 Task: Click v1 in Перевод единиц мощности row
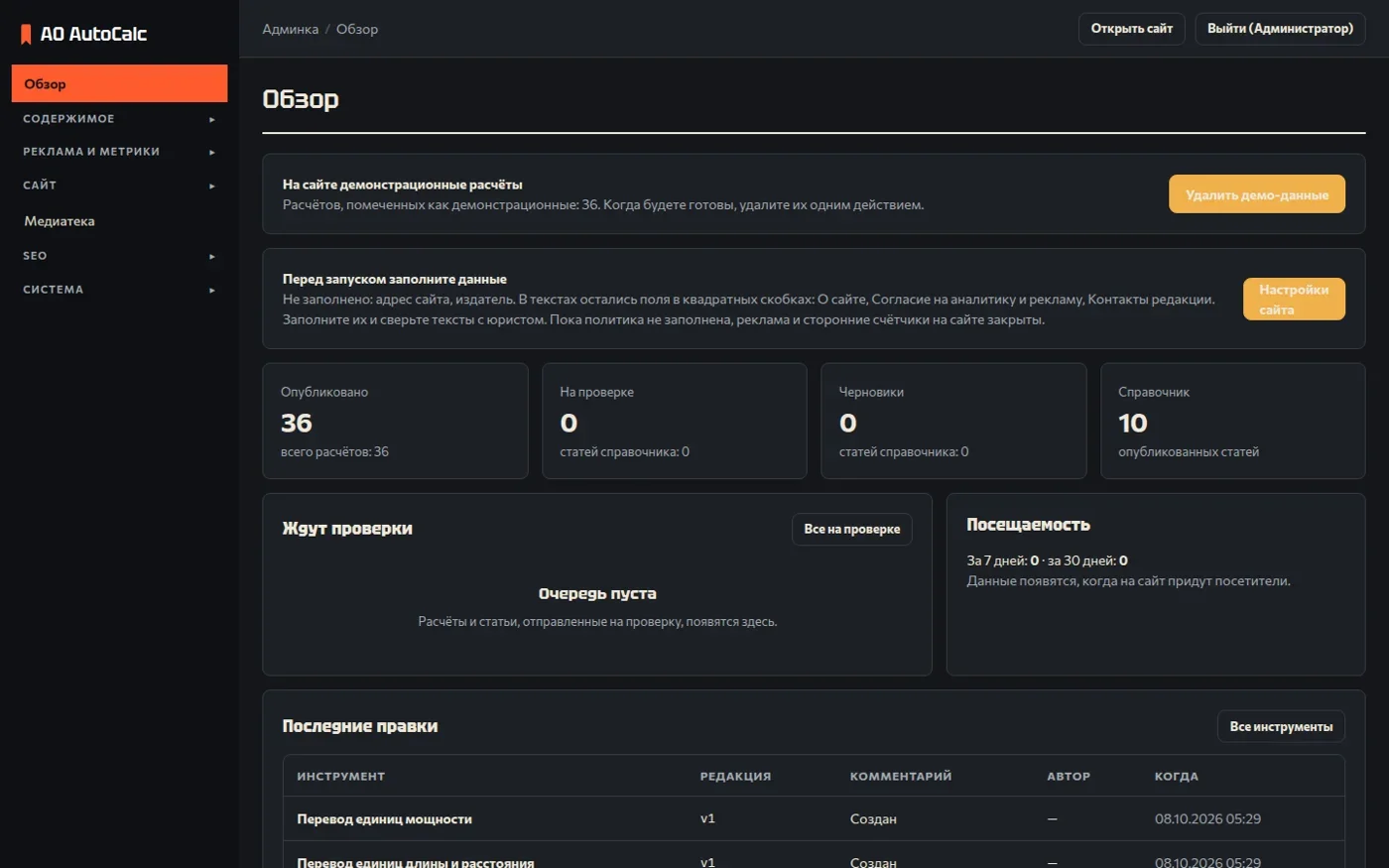pos(707,818)
